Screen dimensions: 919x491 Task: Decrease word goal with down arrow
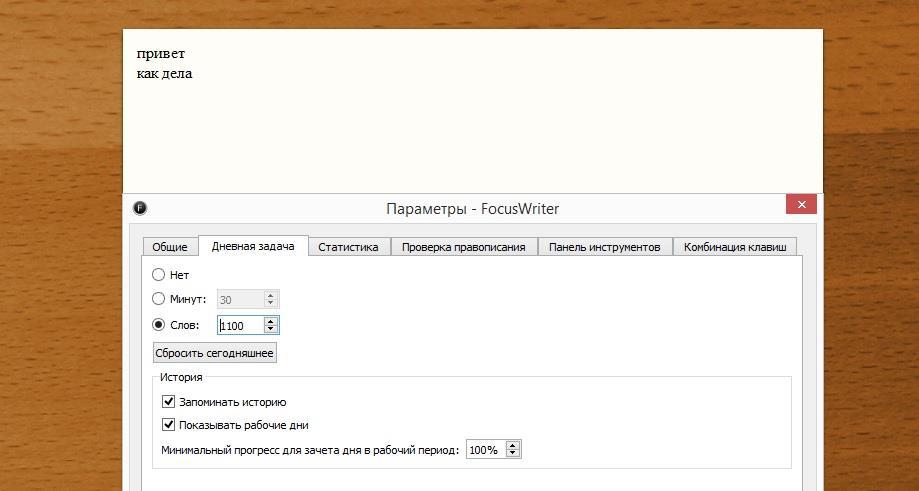[270, 330]
